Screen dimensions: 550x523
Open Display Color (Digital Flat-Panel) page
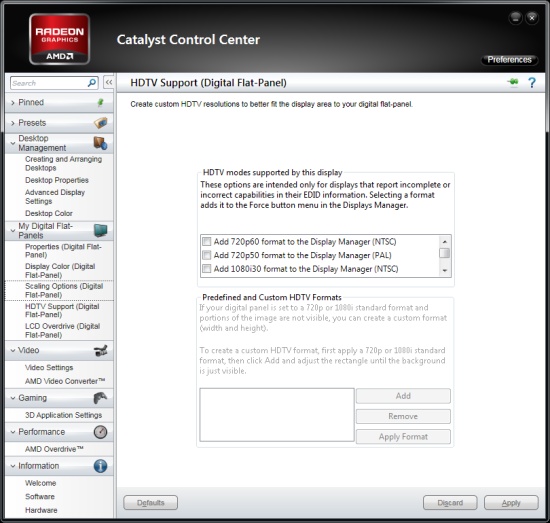(x=60, y=270)
